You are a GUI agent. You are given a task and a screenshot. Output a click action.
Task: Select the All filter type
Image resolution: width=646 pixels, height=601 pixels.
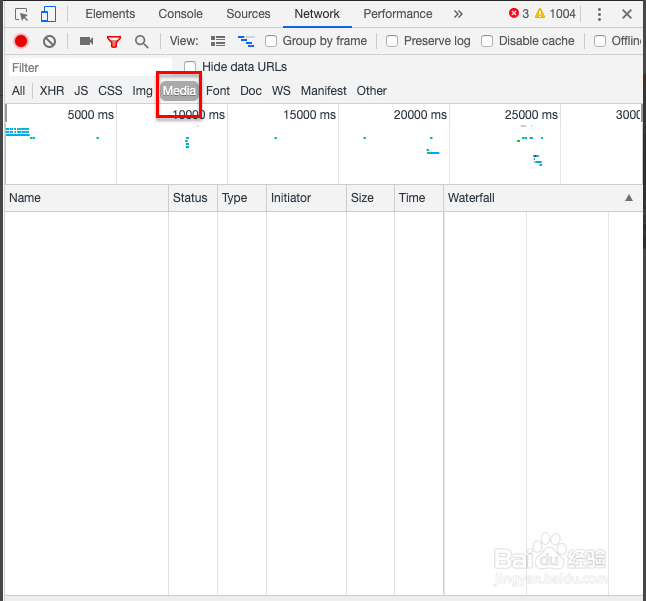[19, 91]
